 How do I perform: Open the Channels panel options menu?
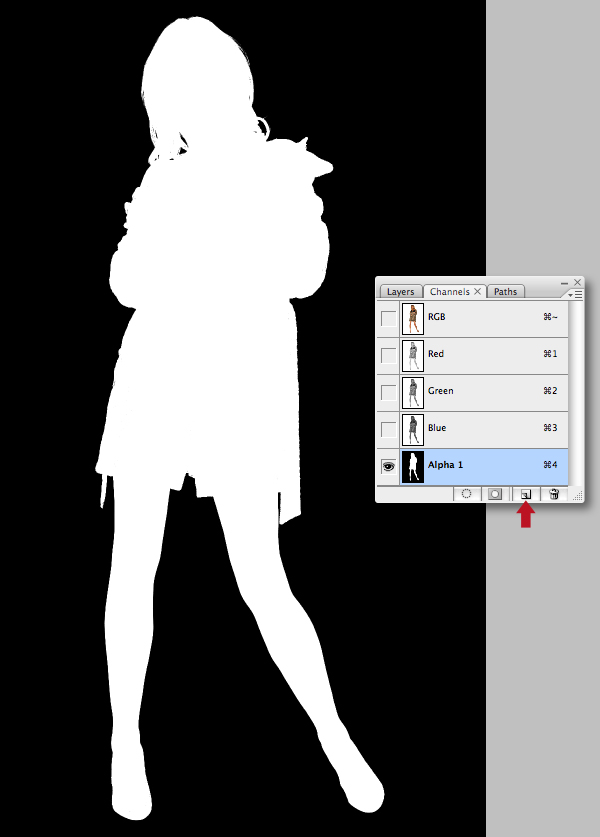576,294
